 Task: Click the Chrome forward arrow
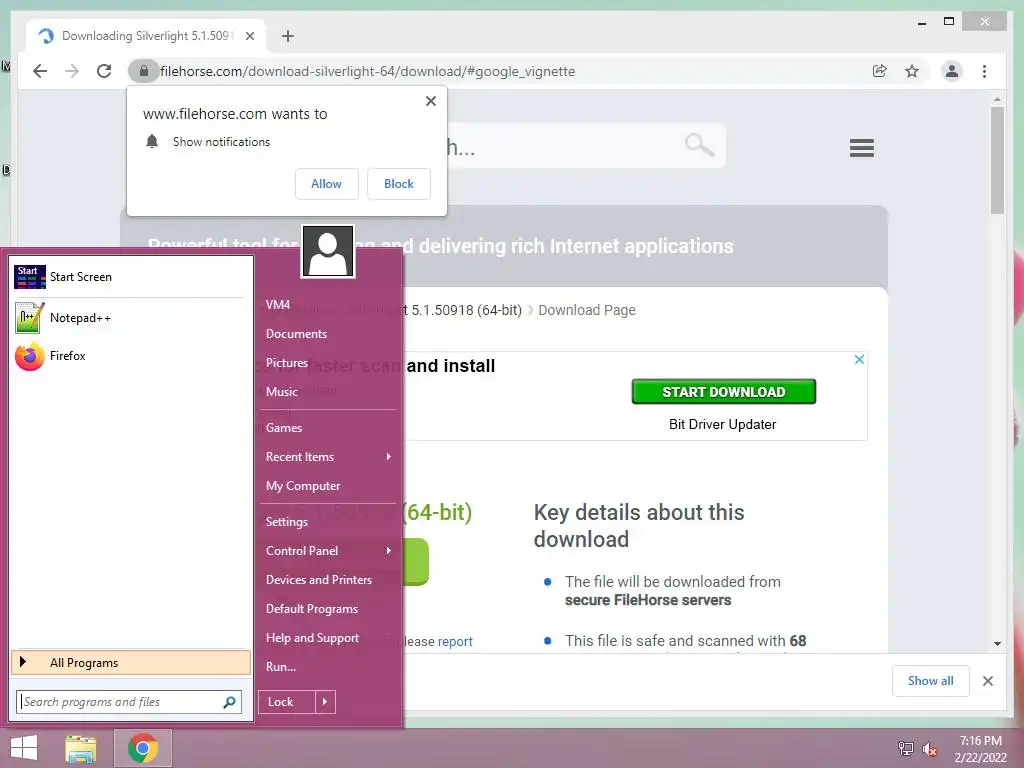(x=72, y=71)
